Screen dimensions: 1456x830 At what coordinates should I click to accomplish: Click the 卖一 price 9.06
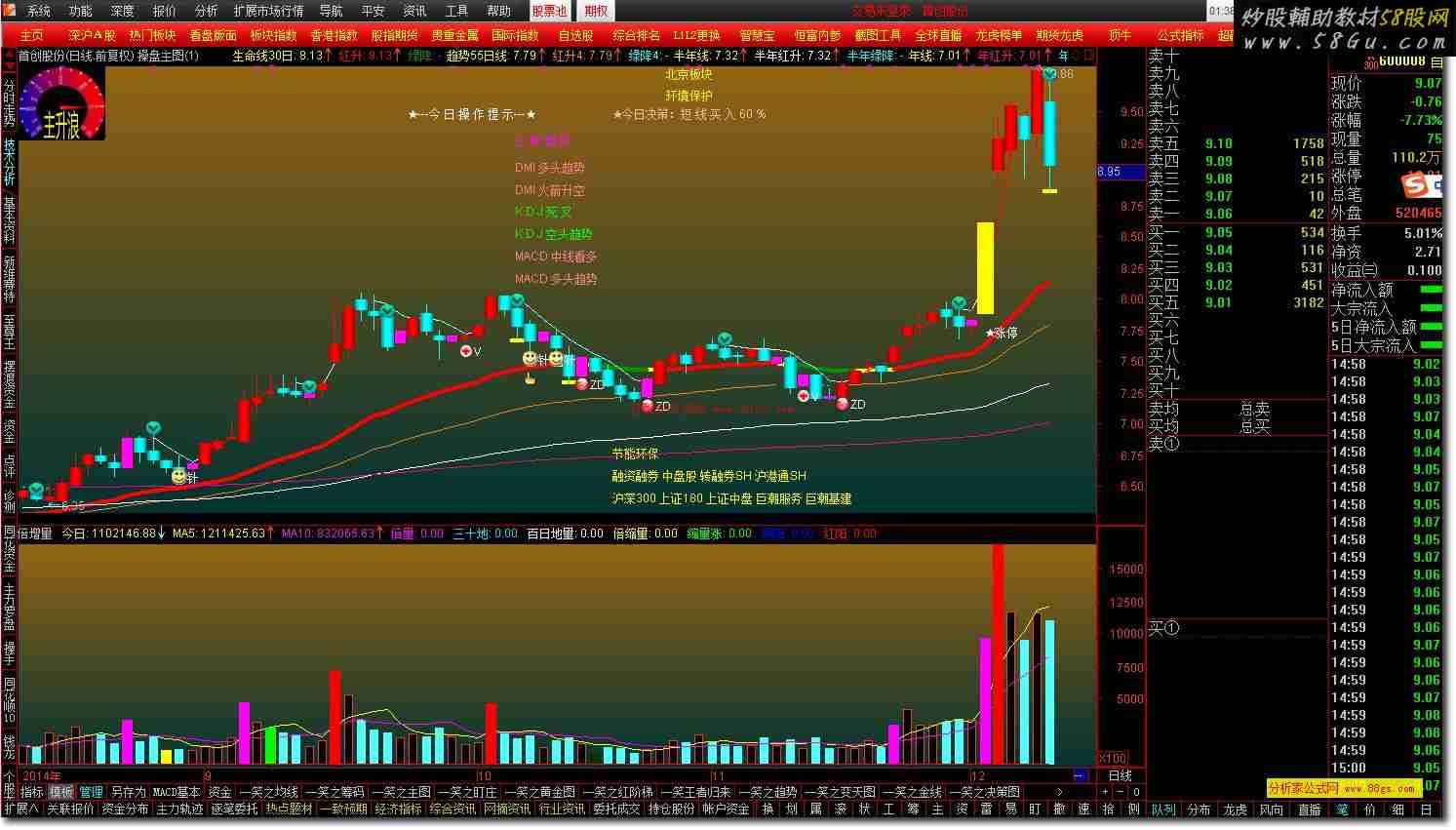pyautogui.click(x=1218, y=214)
